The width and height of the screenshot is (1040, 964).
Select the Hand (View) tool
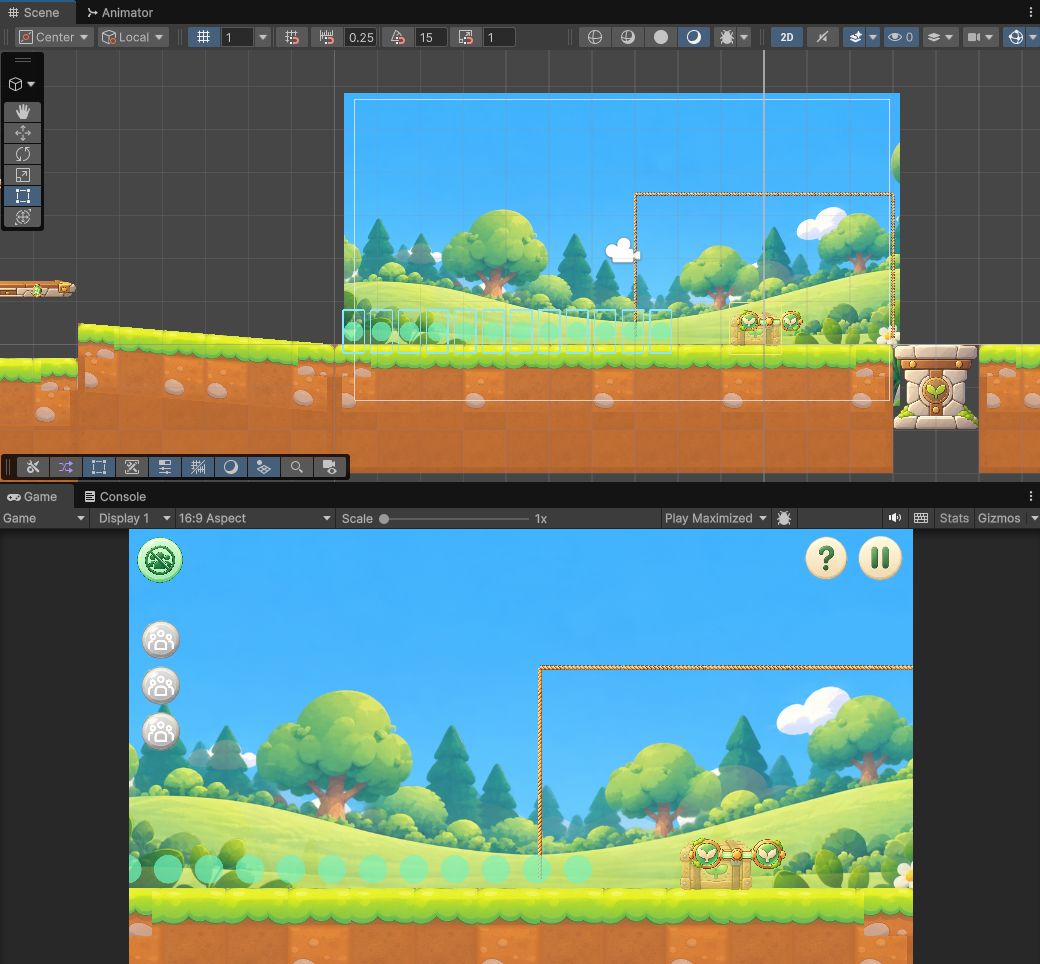click(23, 111)
